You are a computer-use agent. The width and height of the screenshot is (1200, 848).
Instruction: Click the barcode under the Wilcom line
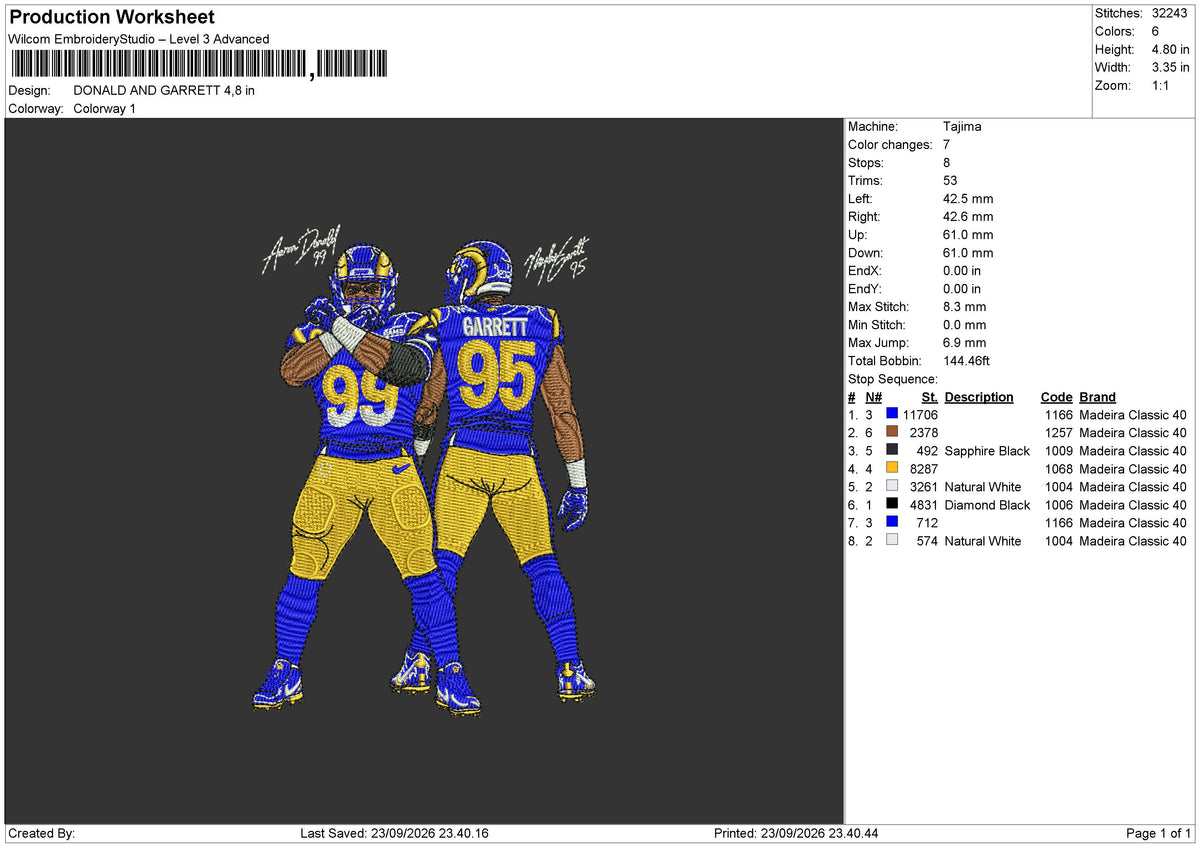tap(200, 65)
